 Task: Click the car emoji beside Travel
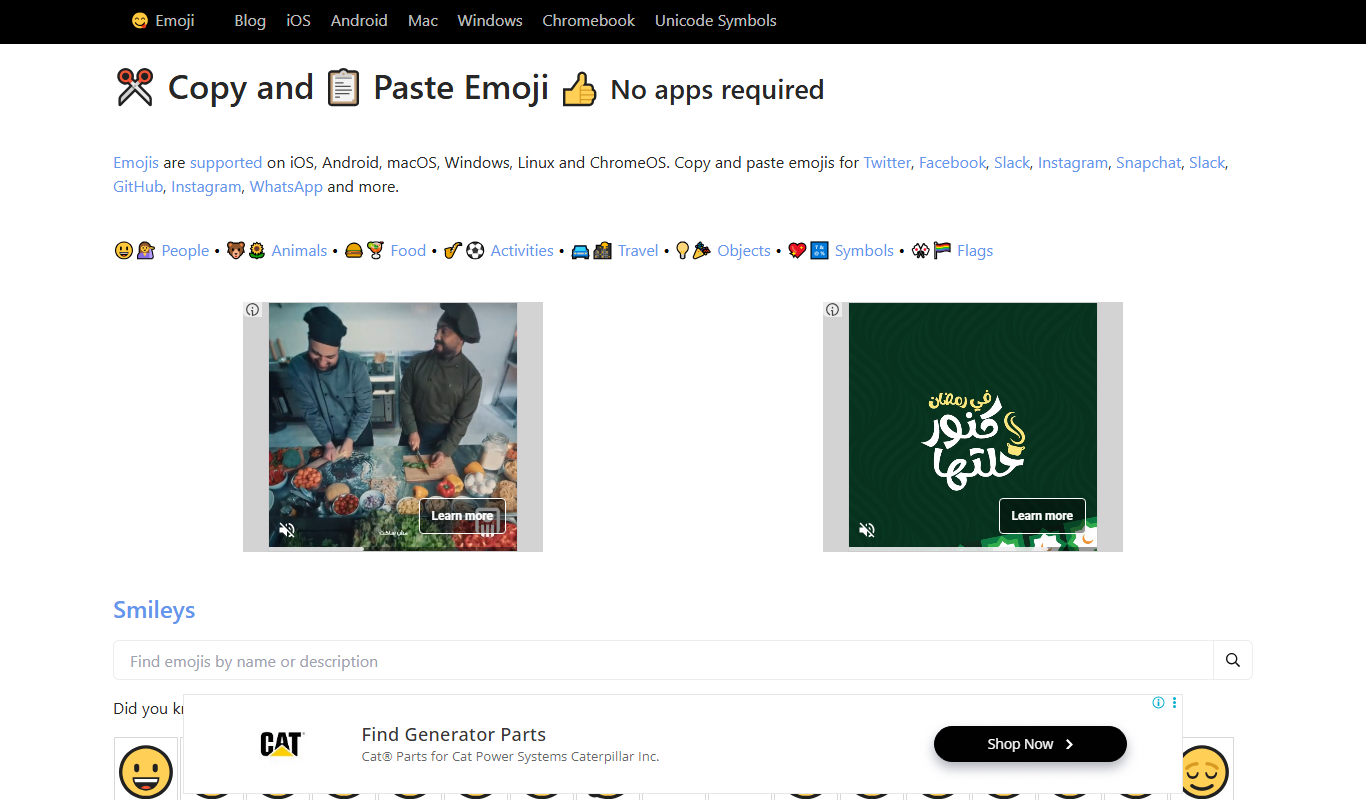(x=580, y=251)
